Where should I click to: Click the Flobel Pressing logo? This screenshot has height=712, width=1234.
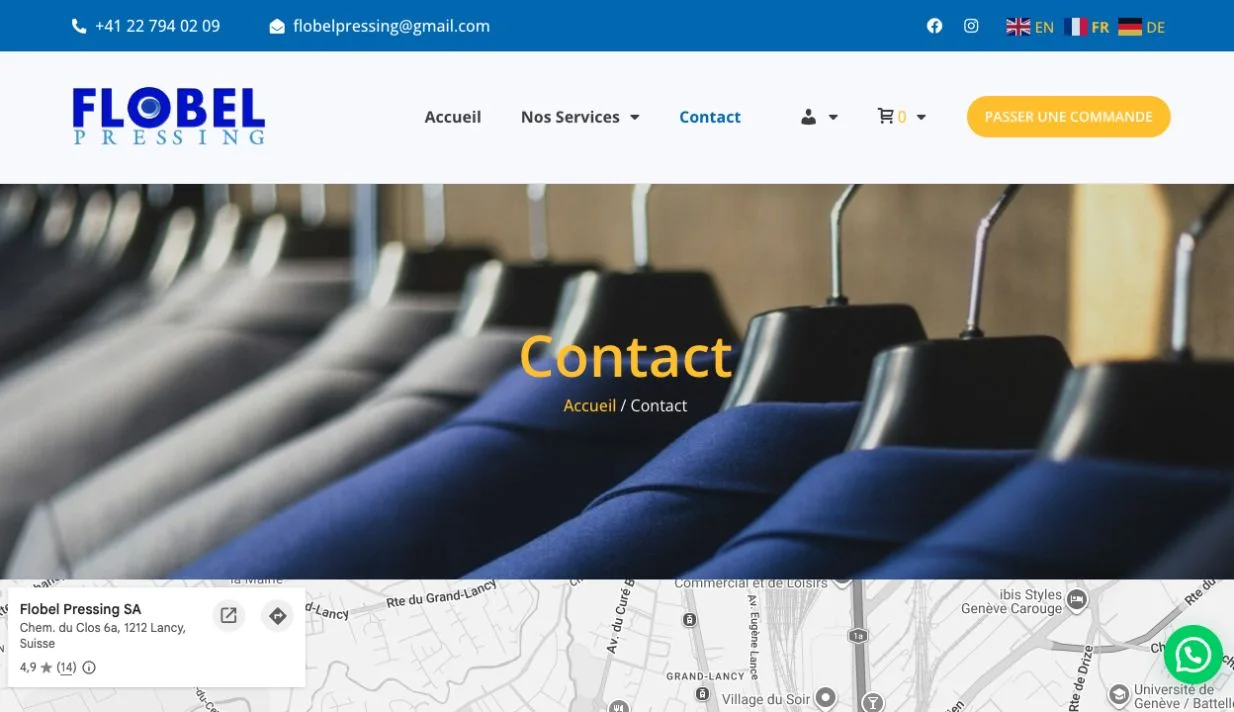pos(169,117)
